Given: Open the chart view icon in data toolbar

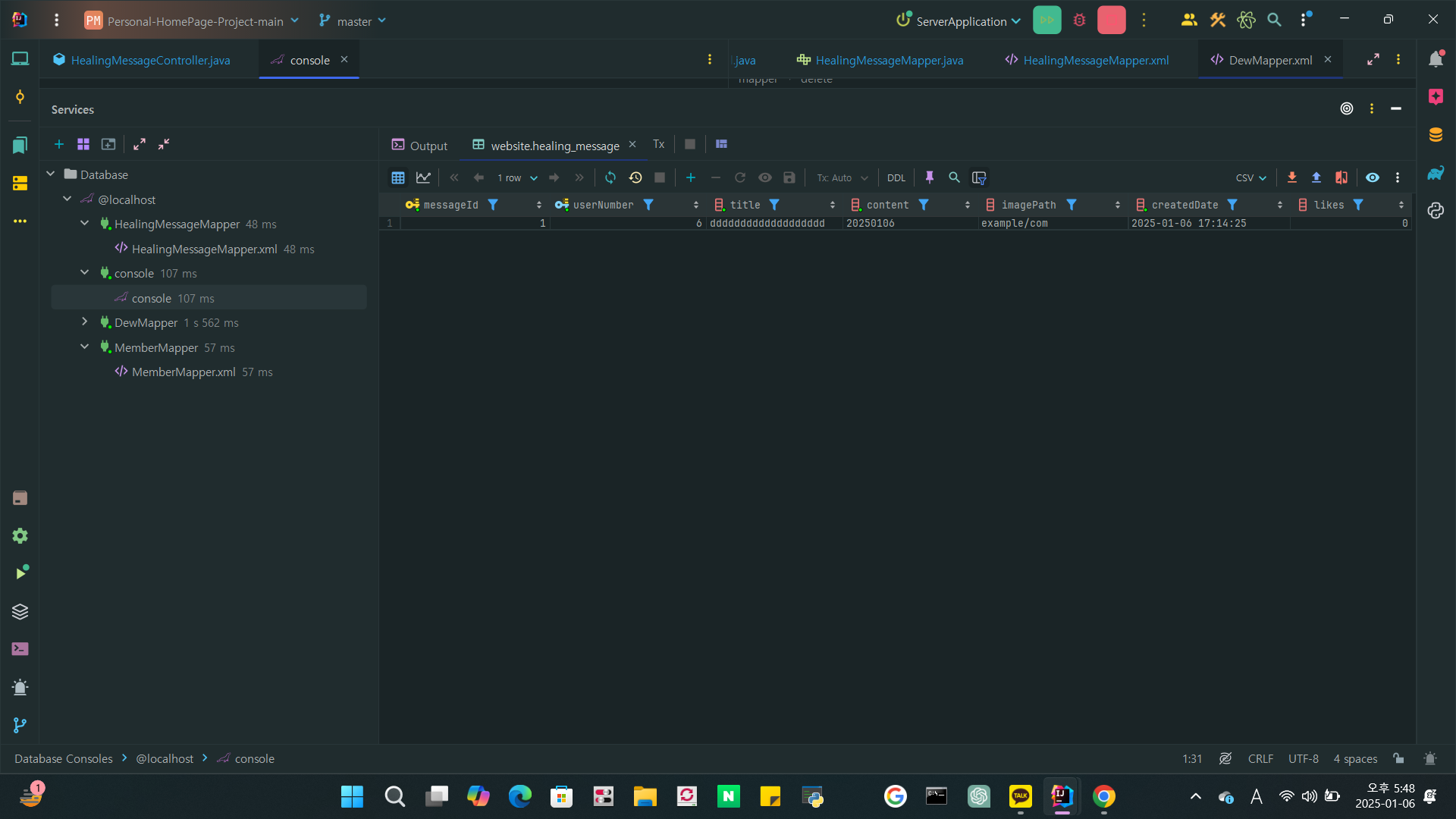Looking at the screenshot, I should coord(423,177).
